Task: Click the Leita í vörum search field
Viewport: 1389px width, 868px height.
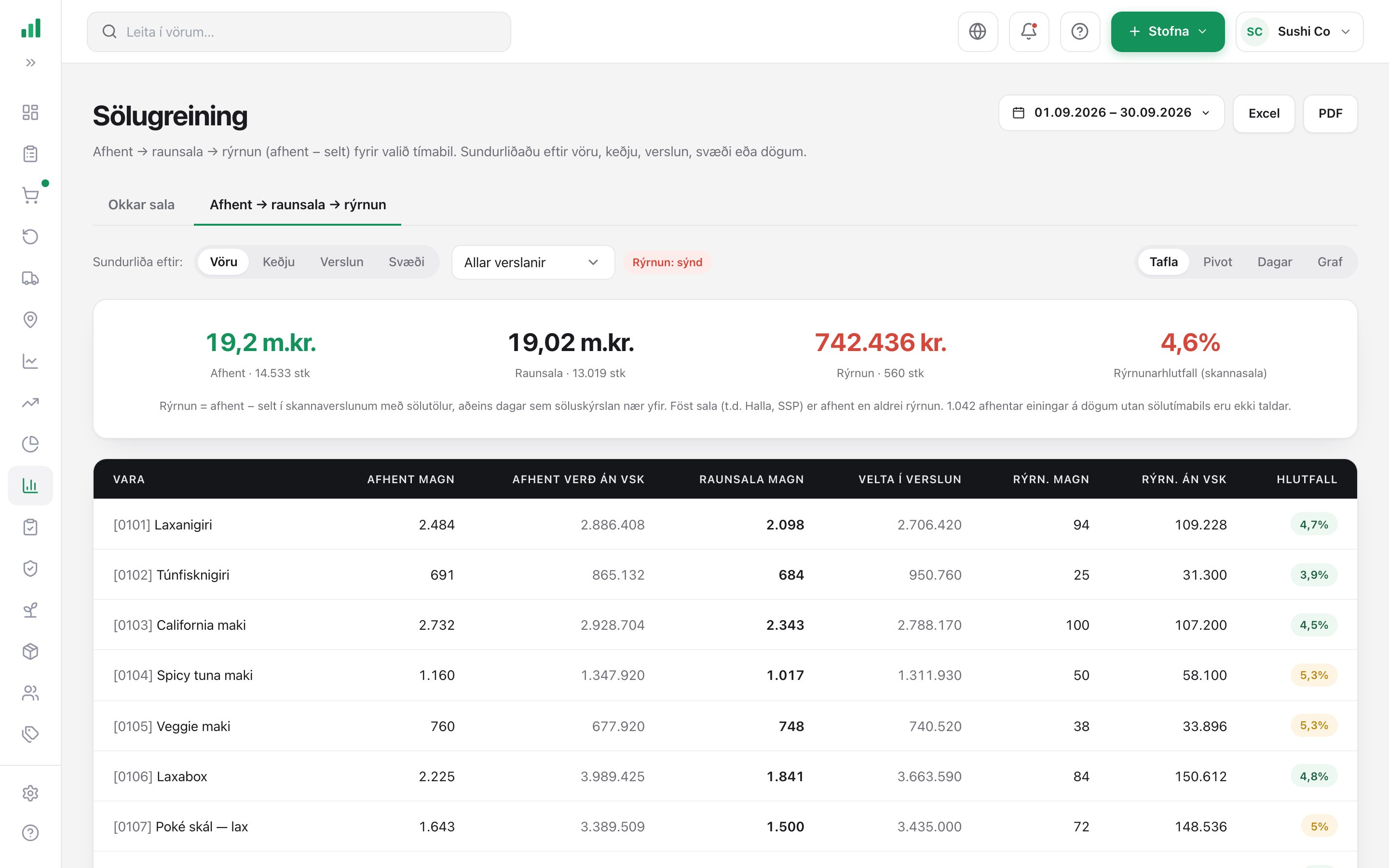Action: [299, 31]
